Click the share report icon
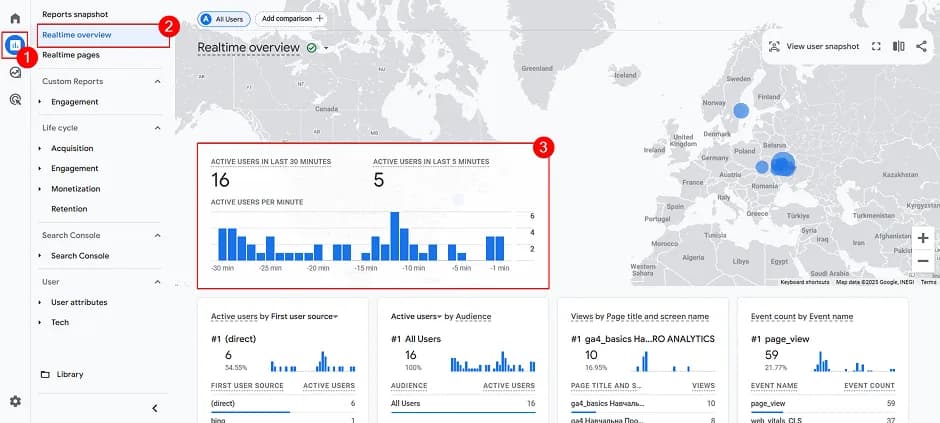The image size is (940, 423). [921, 46]
